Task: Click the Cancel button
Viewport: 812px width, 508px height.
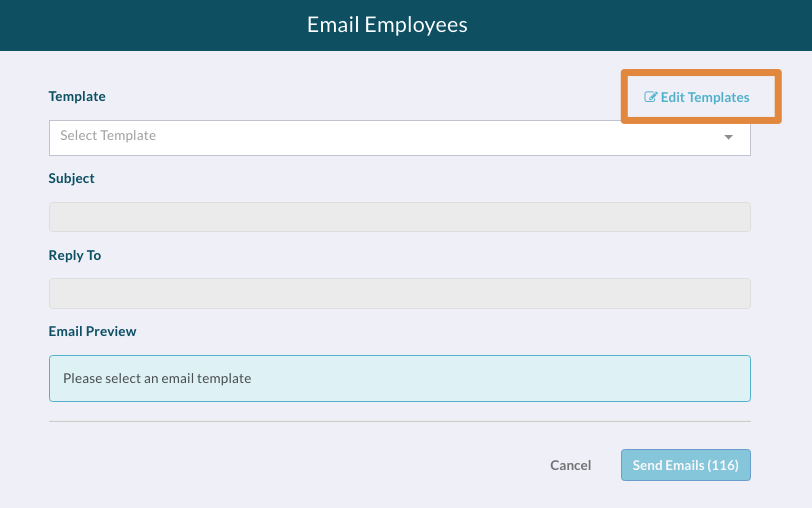Action: pos(570,465)
